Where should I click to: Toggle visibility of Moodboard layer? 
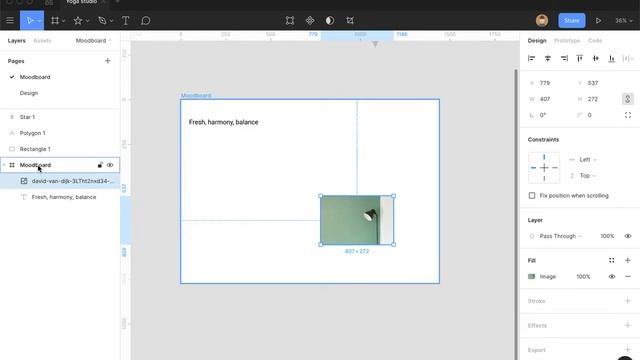point(110,165)
